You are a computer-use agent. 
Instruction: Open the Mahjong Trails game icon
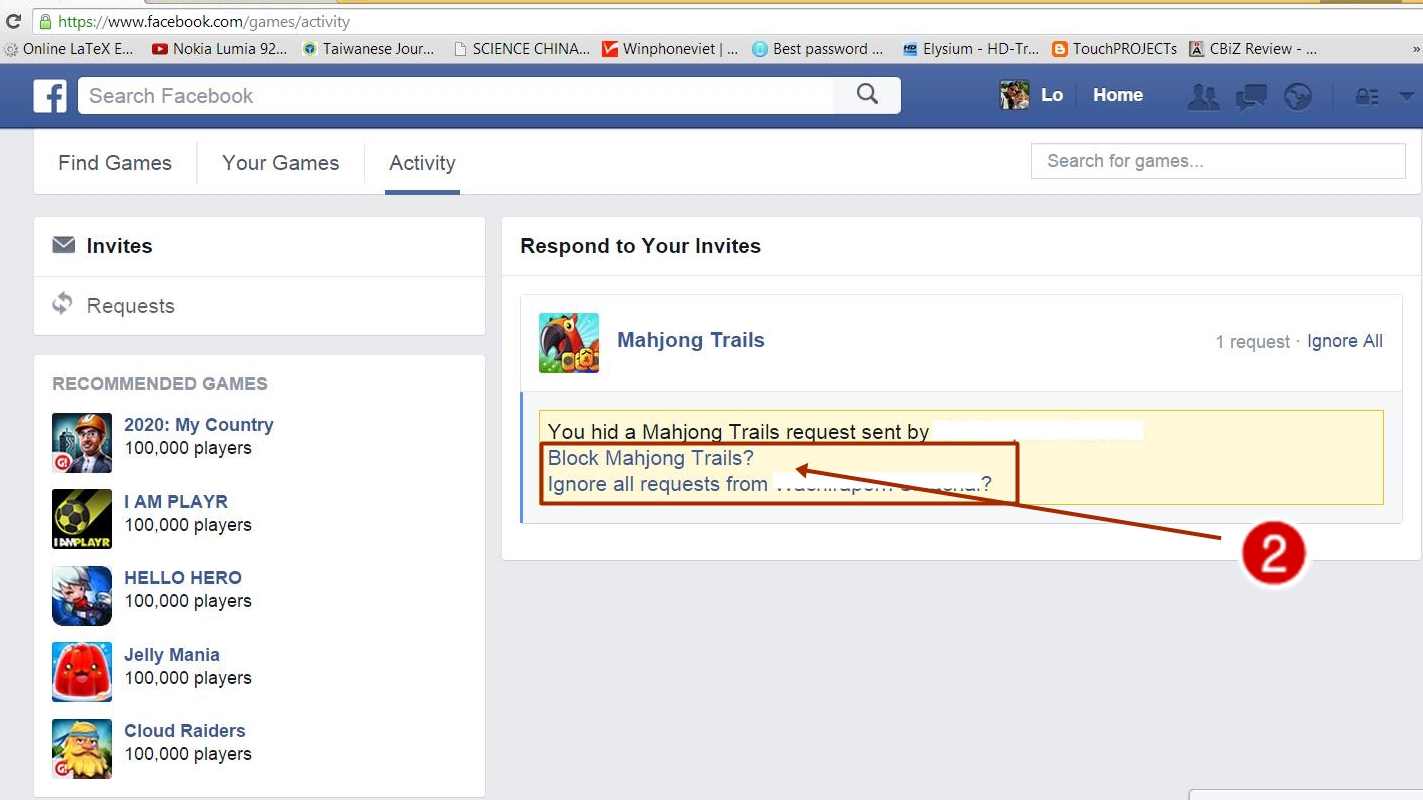[x=569, y=343]
